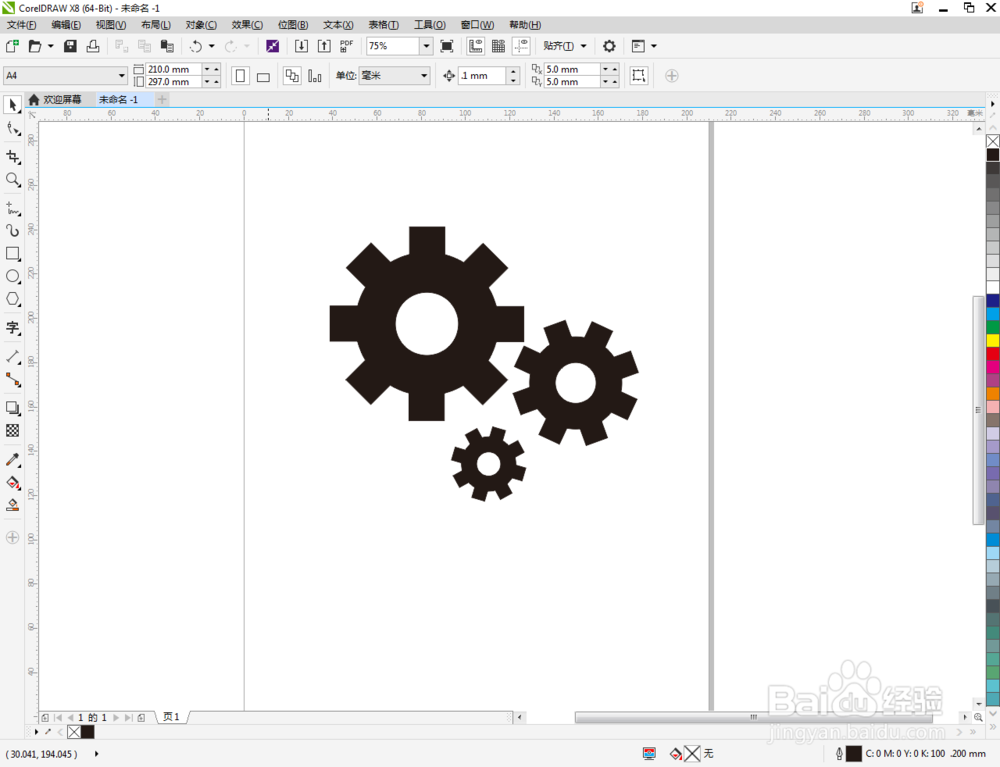
Task: Open the page size A4 dropdown
Action: (121, 75)
